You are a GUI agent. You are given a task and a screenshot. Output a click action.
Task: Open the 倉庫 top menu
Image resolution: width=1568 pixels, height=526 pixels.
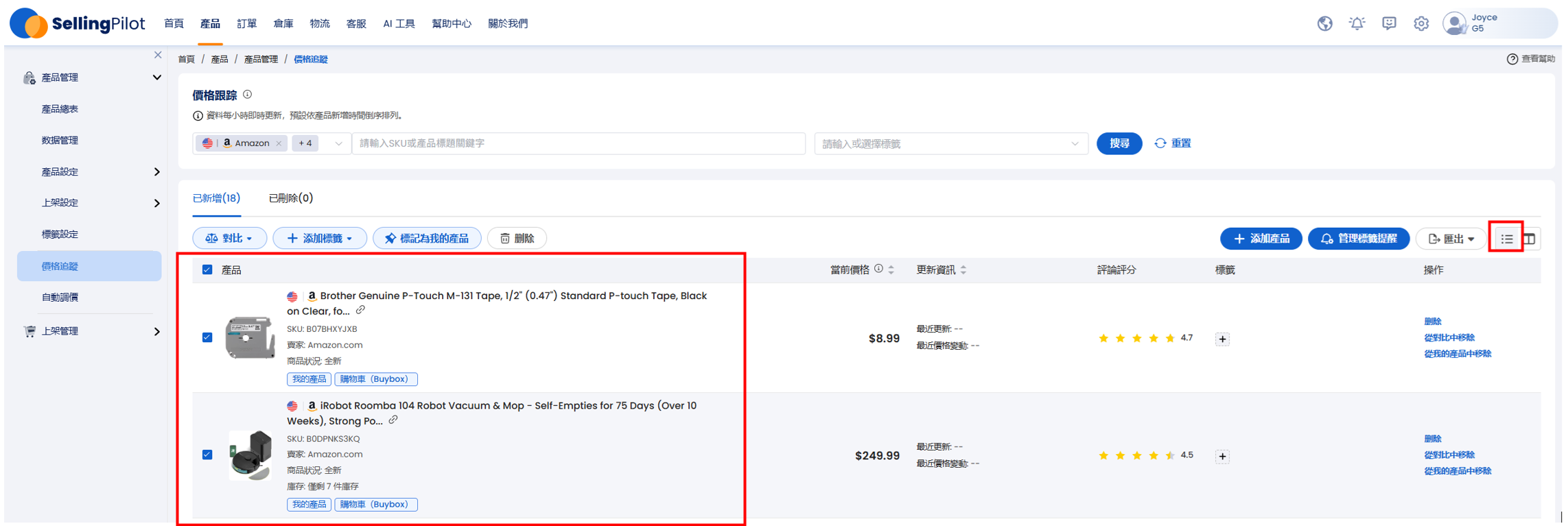(283, 23)
